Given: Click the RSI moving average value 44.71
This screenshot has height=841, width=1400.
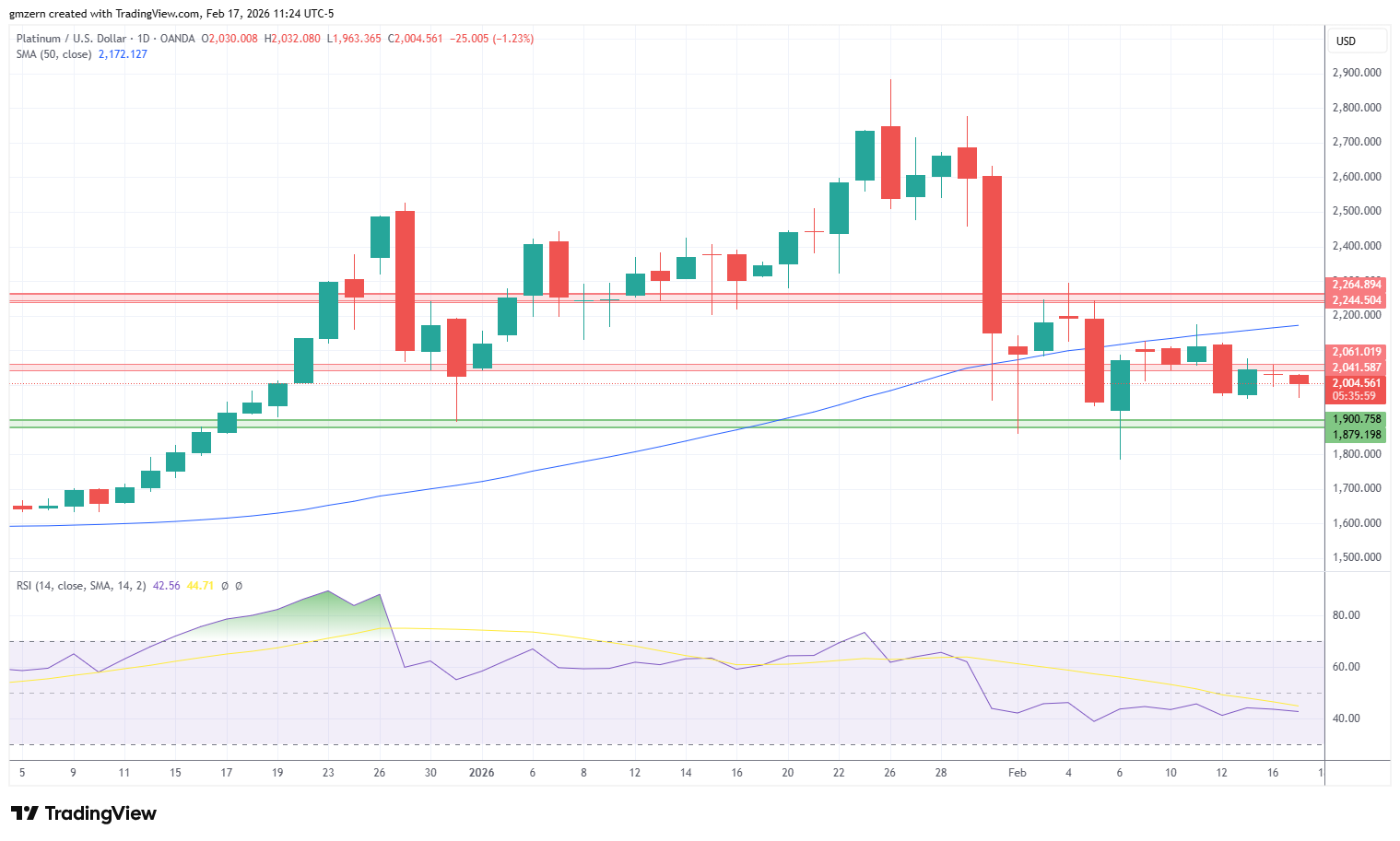Looking at the screenshot, I should tap(200, 586).
